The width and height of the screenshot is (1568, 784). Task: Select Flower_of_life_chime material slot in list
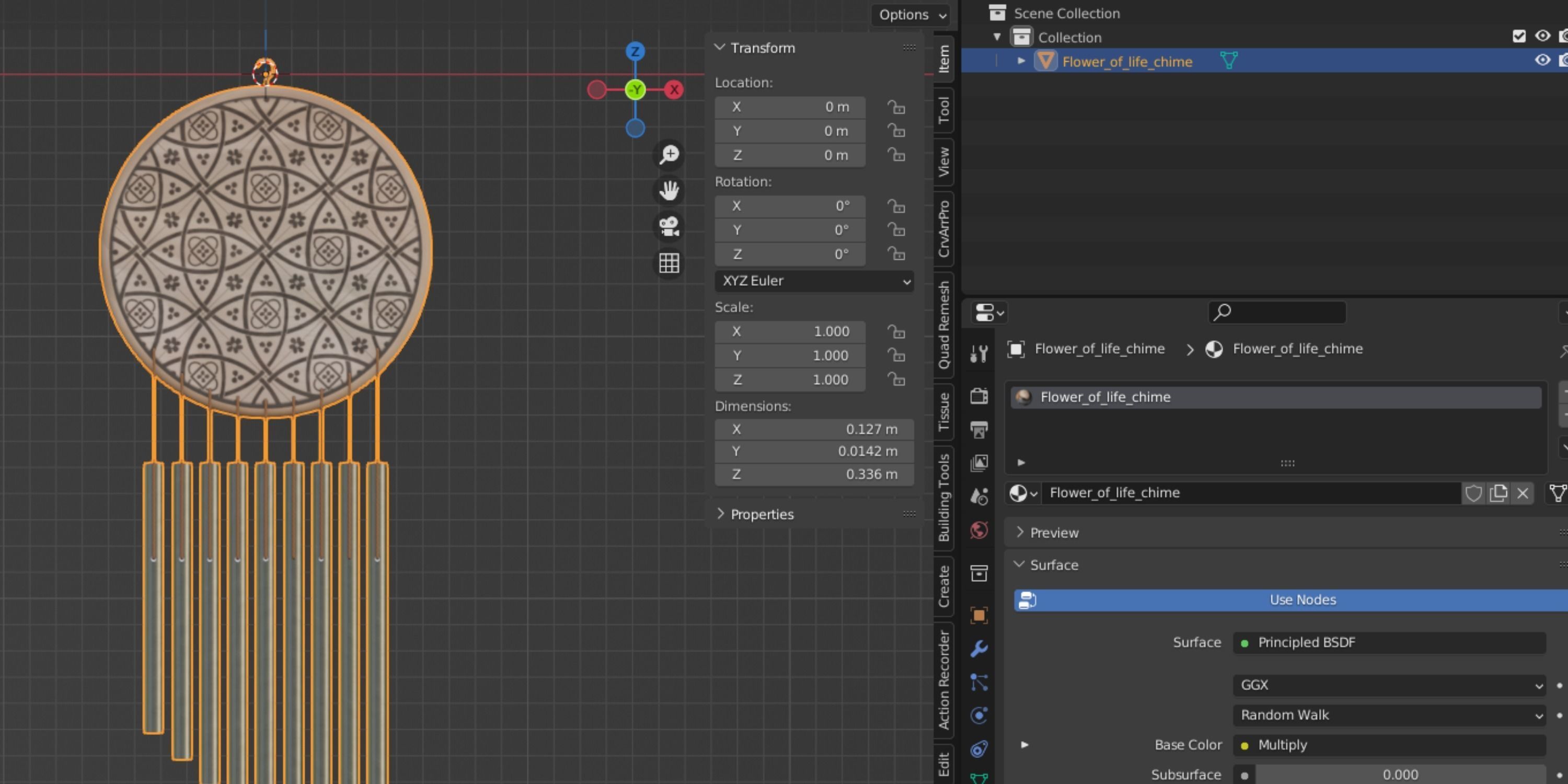coord(1276,397)
